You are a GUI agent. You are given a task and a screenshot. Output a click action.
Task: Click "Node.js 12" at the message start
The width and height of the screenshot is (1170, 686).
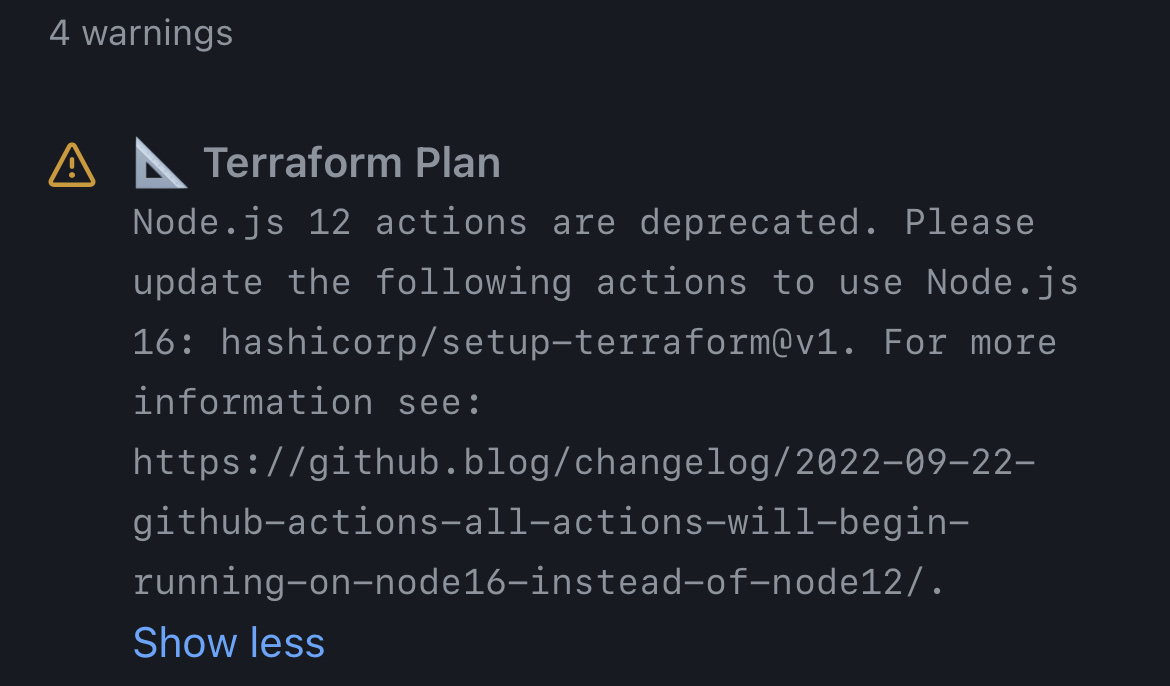[x=242, y=223]
